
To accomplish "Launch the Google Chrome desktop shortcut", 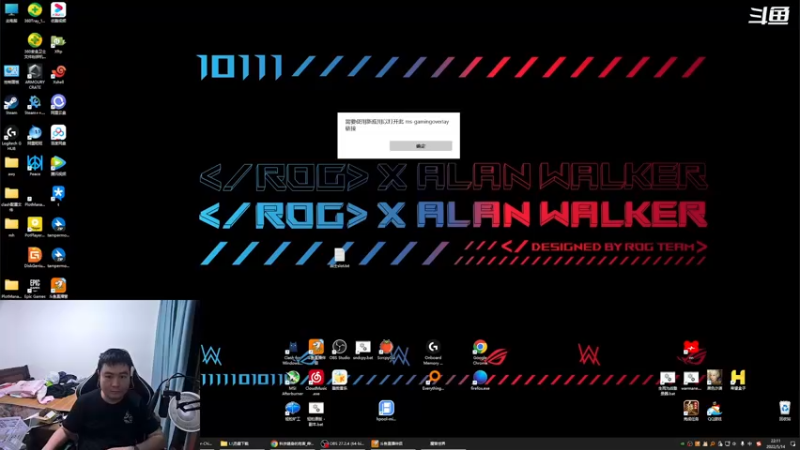I will tap(480, 352).
